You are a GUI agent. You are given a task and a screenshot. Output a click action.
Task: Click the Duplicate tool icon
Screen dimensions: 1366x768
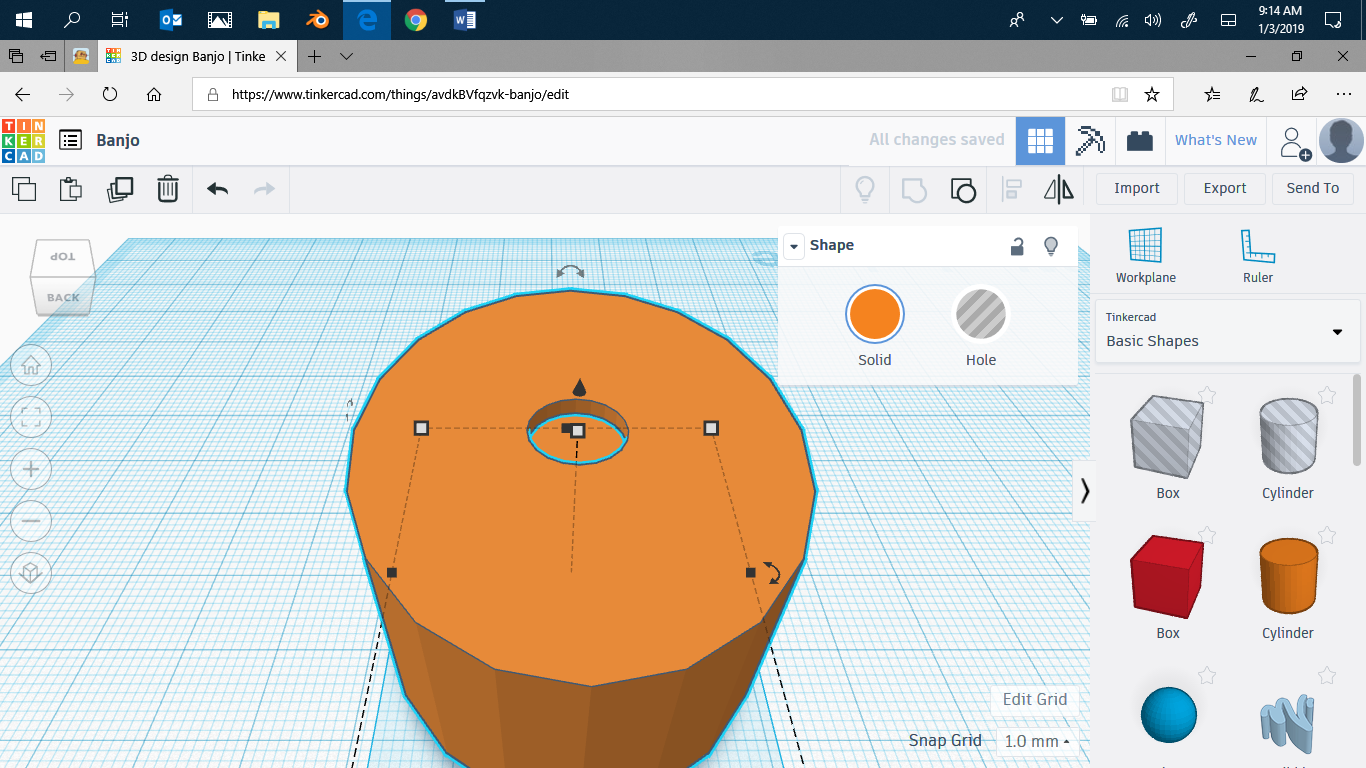coord(120,188)
